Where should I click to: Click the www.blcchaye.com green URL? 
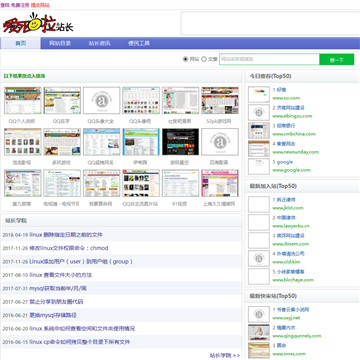[x=293, y=280]
